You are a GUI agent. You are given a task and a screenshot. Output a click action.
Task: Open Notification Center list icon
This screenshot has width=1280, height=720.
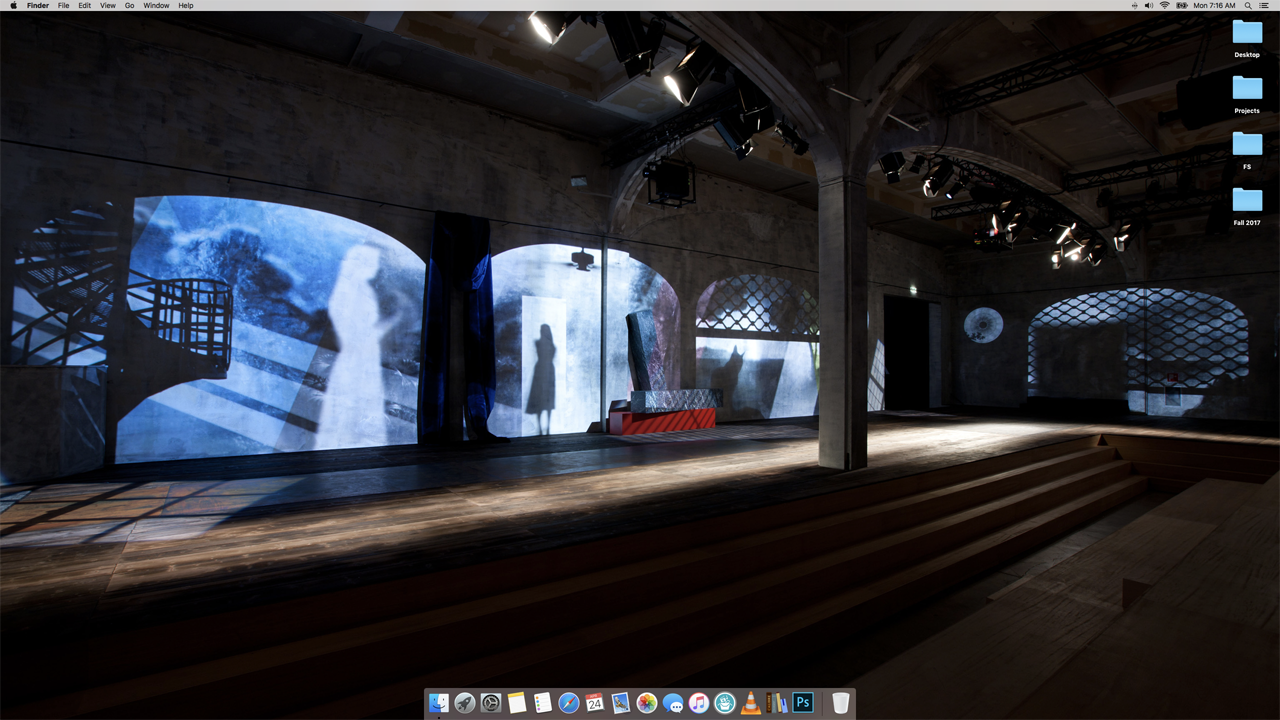point(1264,5)
